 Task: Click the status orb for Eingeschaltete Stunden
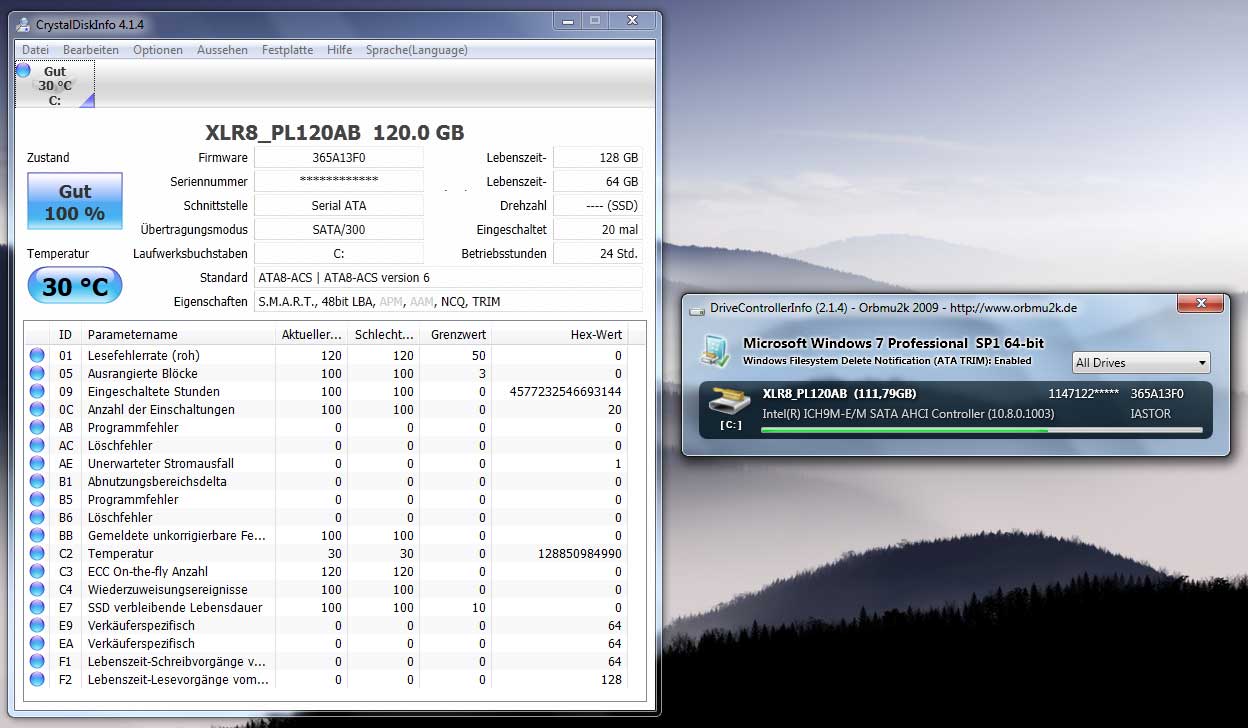coord(37,391)
